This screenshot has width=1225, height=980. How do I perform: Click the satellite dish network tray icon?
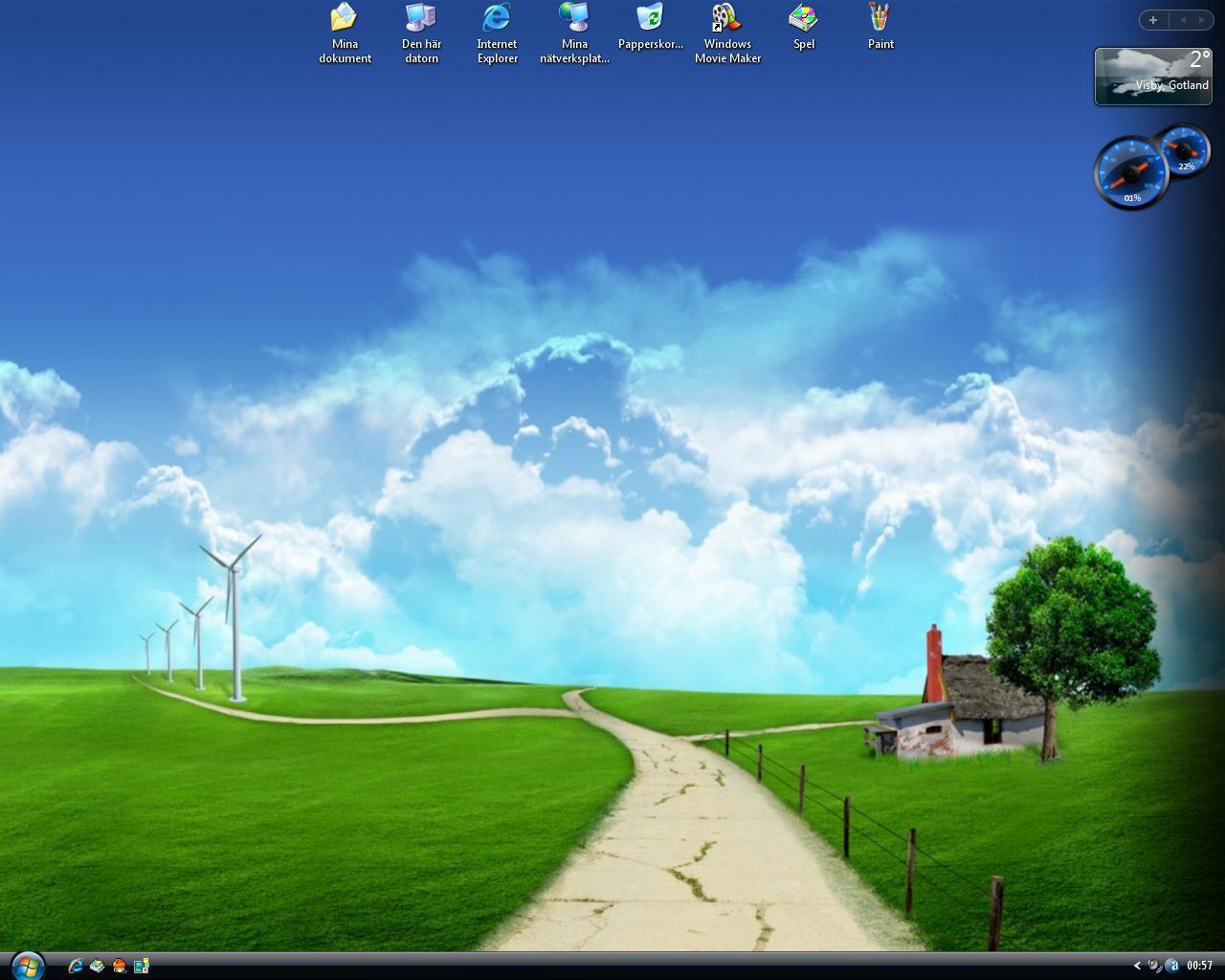(x=1155, y=966)
